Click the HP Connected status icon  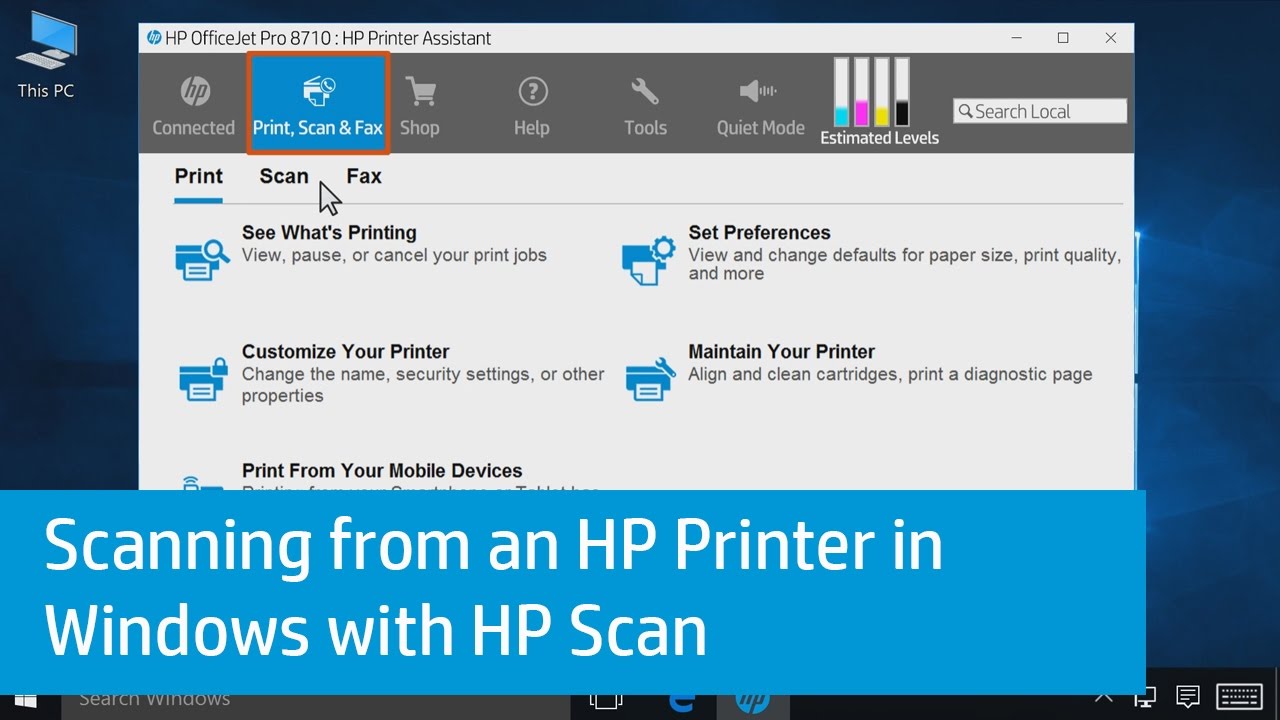[195, 92]
